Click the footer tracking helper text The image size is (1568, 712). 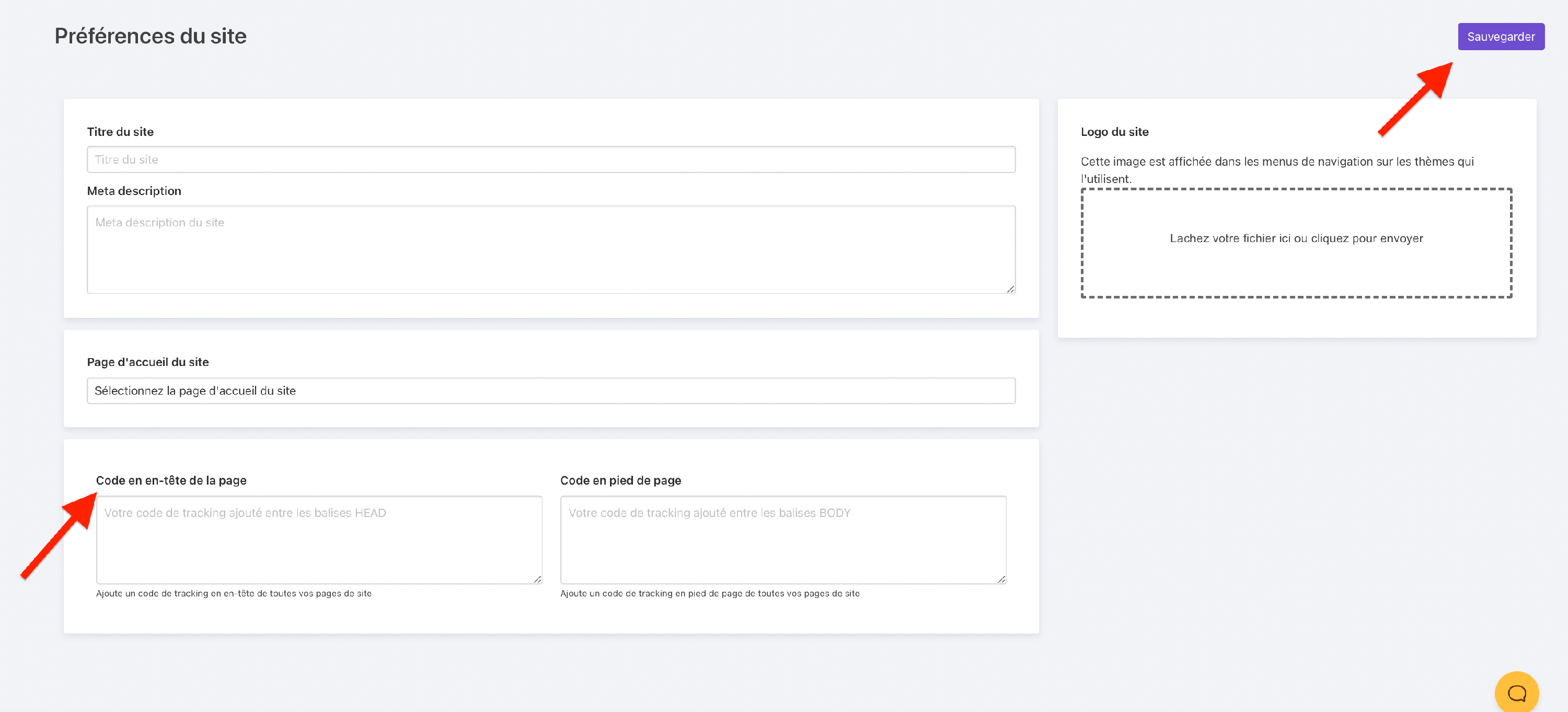(710, 593)
